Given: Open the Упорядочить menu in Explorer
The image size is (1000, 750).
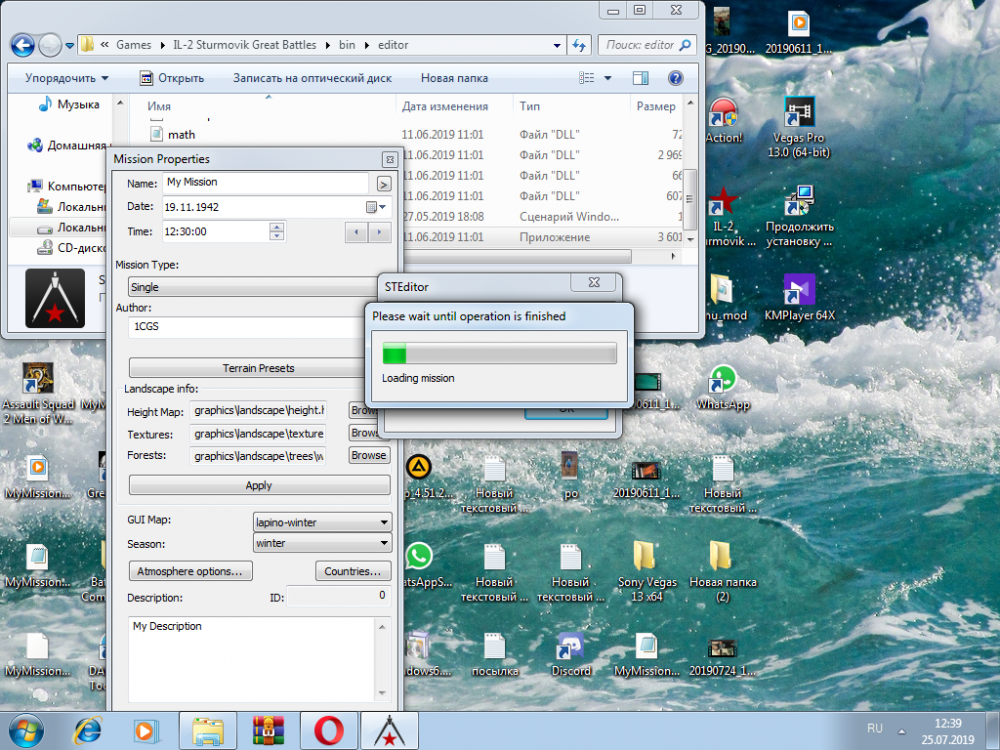Looking at the screenshot, I should coord(66,78).
